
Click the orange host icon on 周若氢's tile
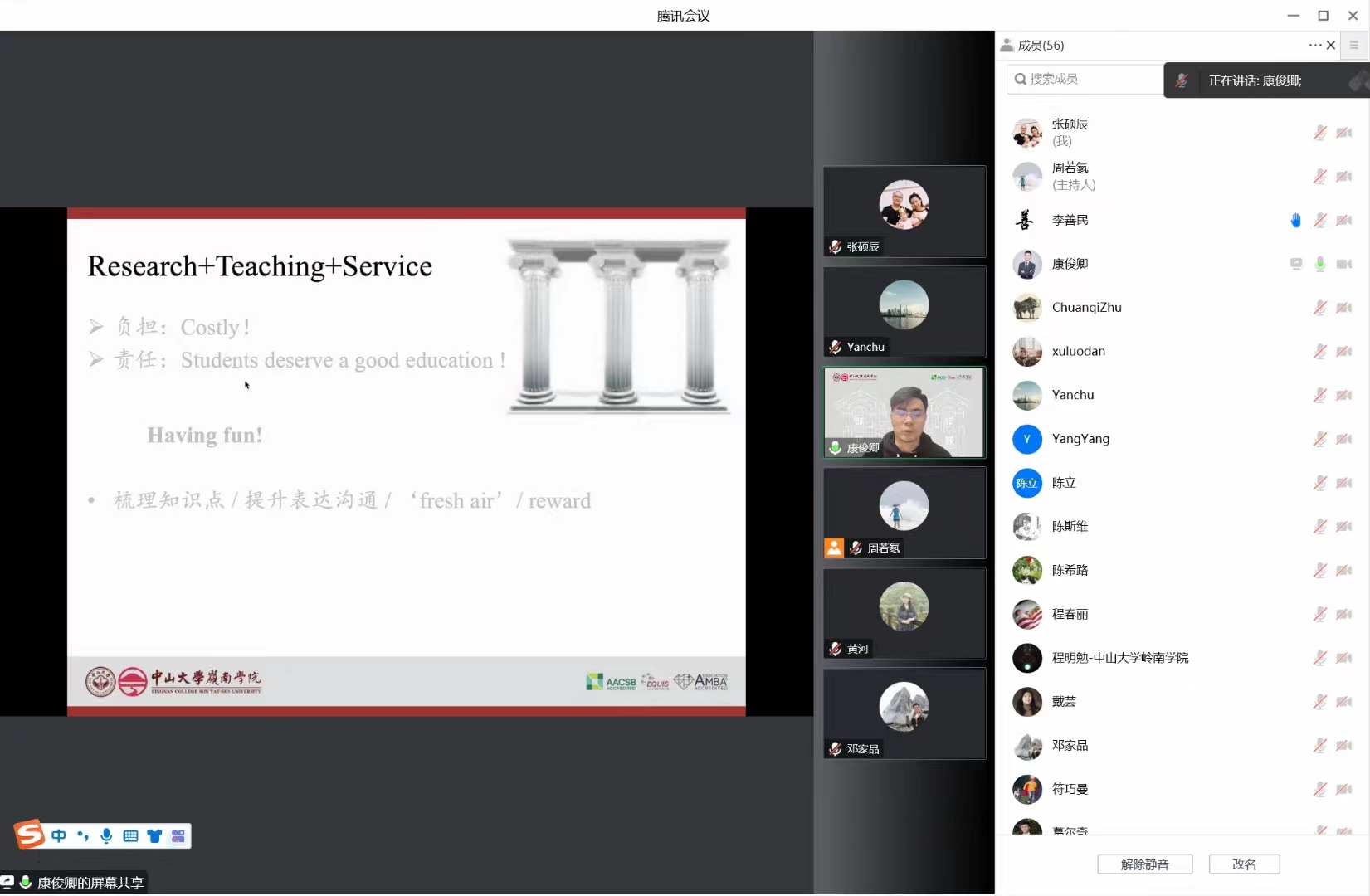pos(833,548)
